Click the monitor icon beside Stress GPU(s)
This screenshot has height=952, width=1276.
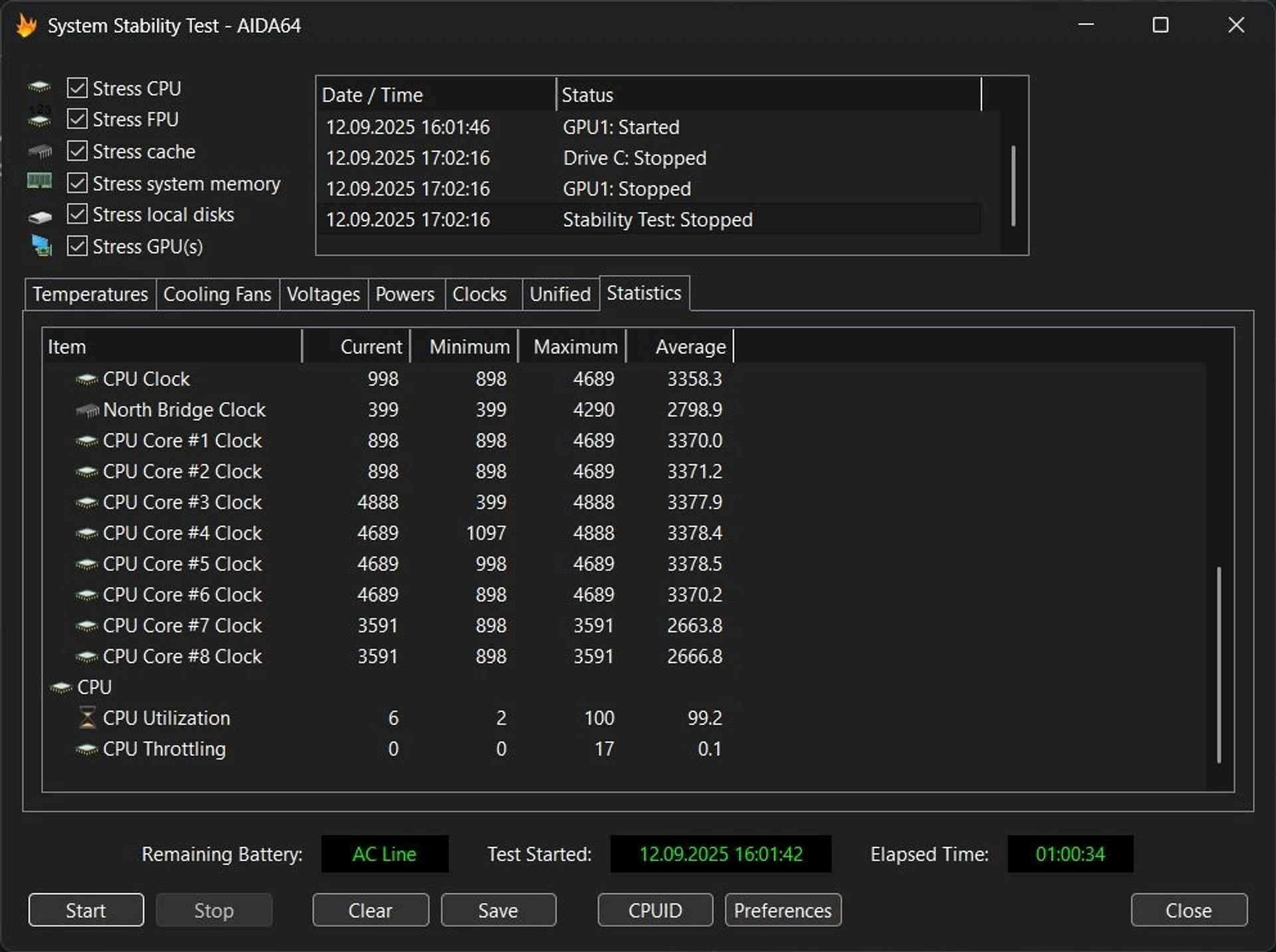pyautogui.click(x=41, y=246)
